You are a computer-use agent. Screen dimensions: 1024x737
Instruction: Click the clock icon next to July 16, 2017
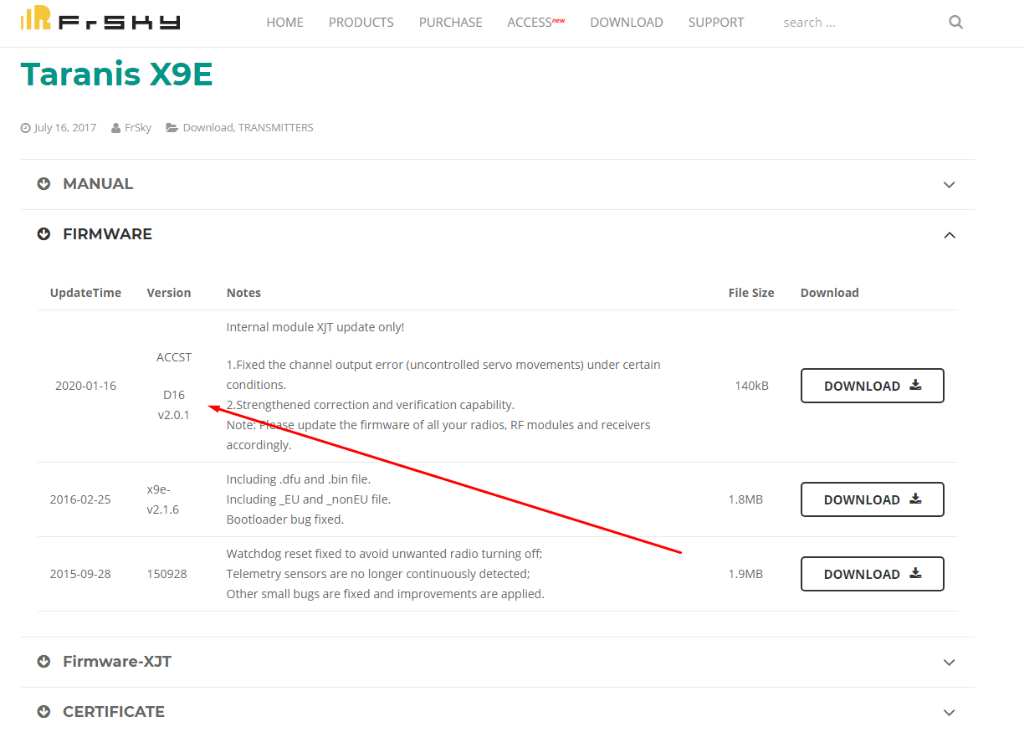(x=26, y=128)
